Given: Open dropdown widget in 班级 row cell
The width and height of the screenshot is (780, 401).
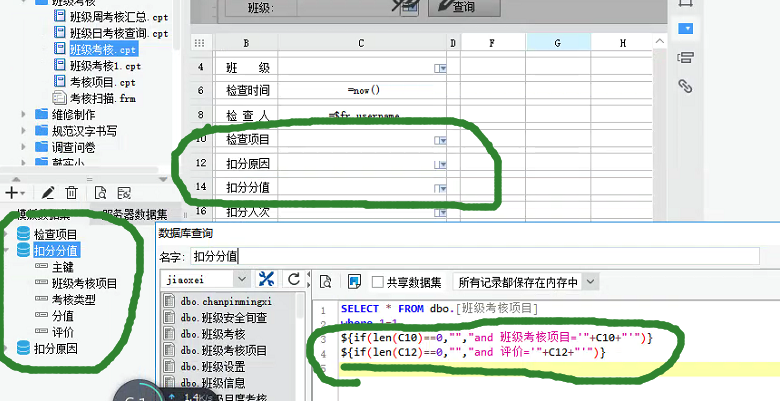Looking at the screenshot, I should click(440, 69).
